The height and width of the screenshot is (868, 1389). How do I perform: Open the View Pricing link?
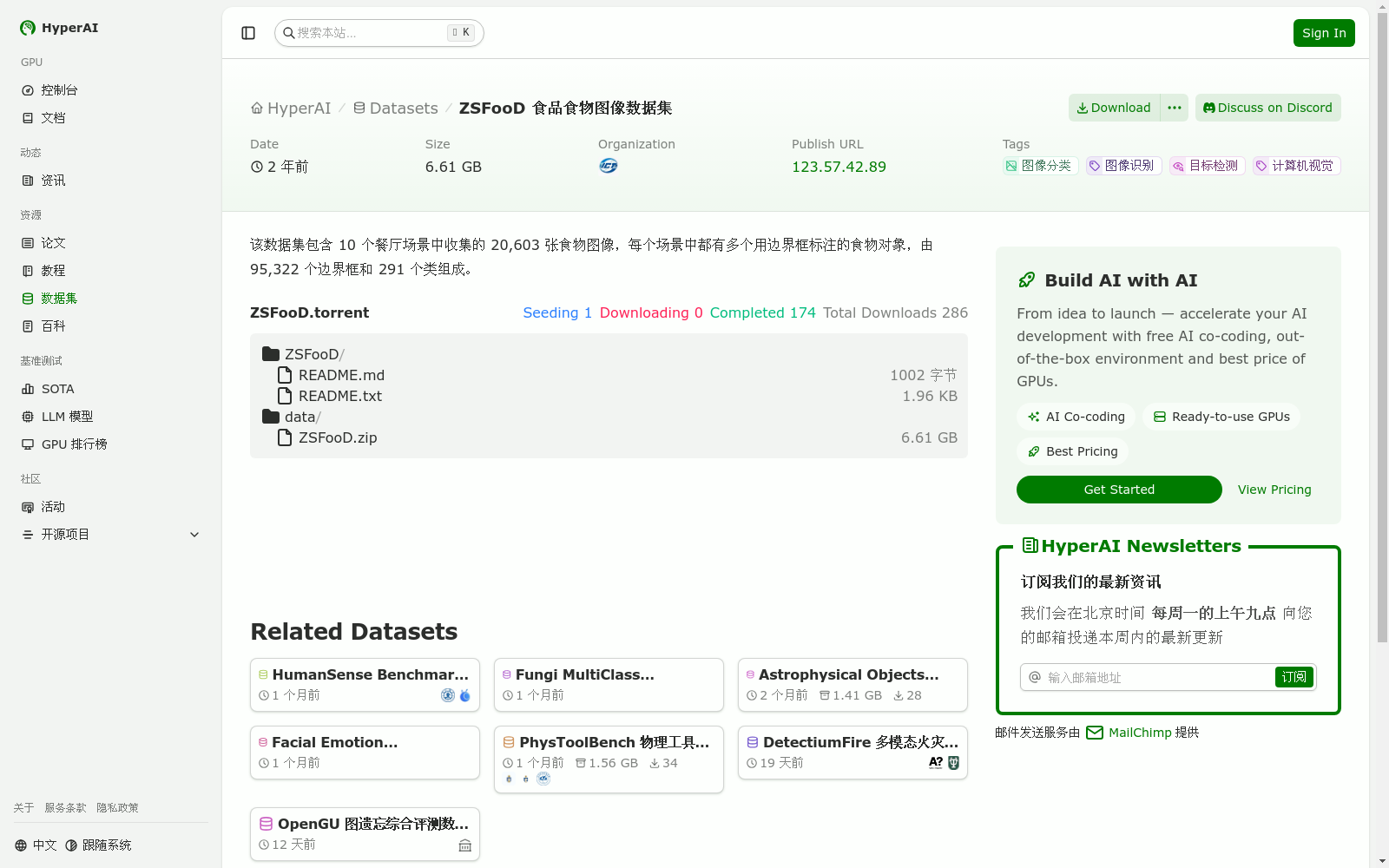[x=1274, y=490]
